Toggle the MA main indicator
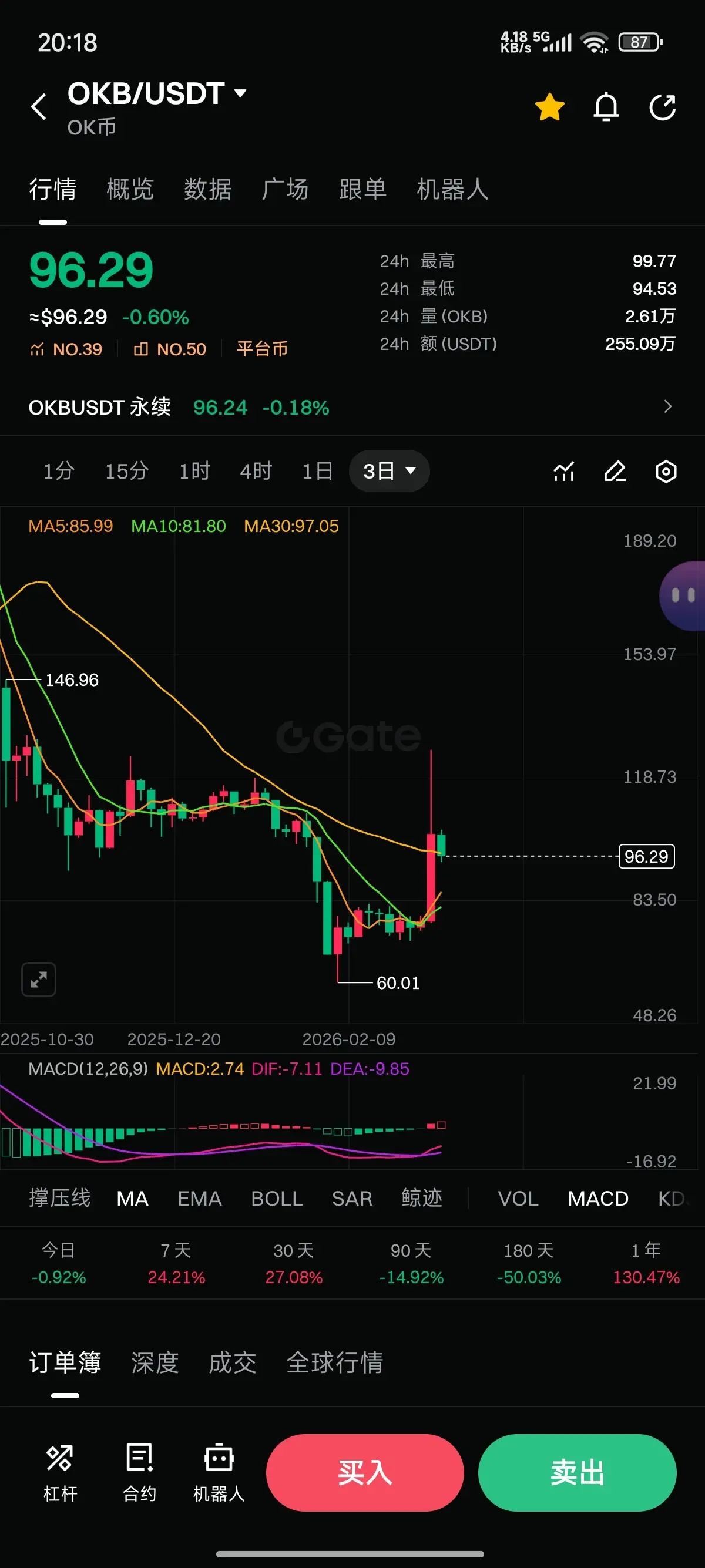Viewport: 705px width, 1568px height. click(x=132, y=1198)
